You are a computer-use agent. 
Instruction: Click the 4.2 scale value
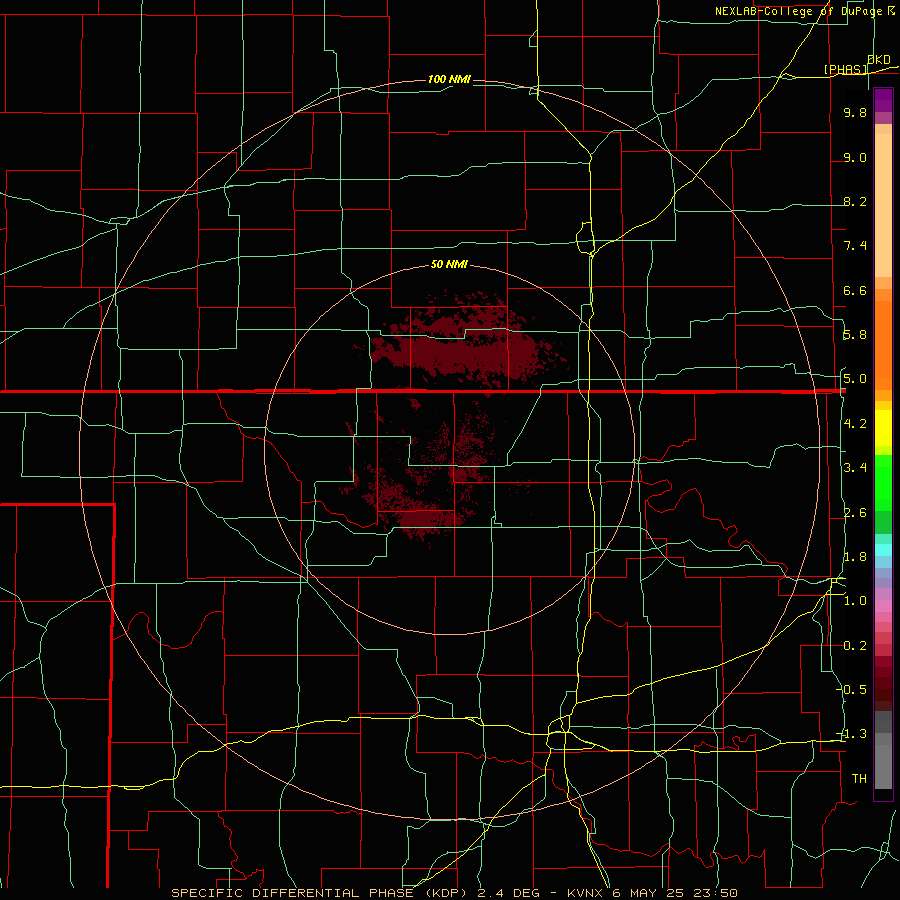855,424
